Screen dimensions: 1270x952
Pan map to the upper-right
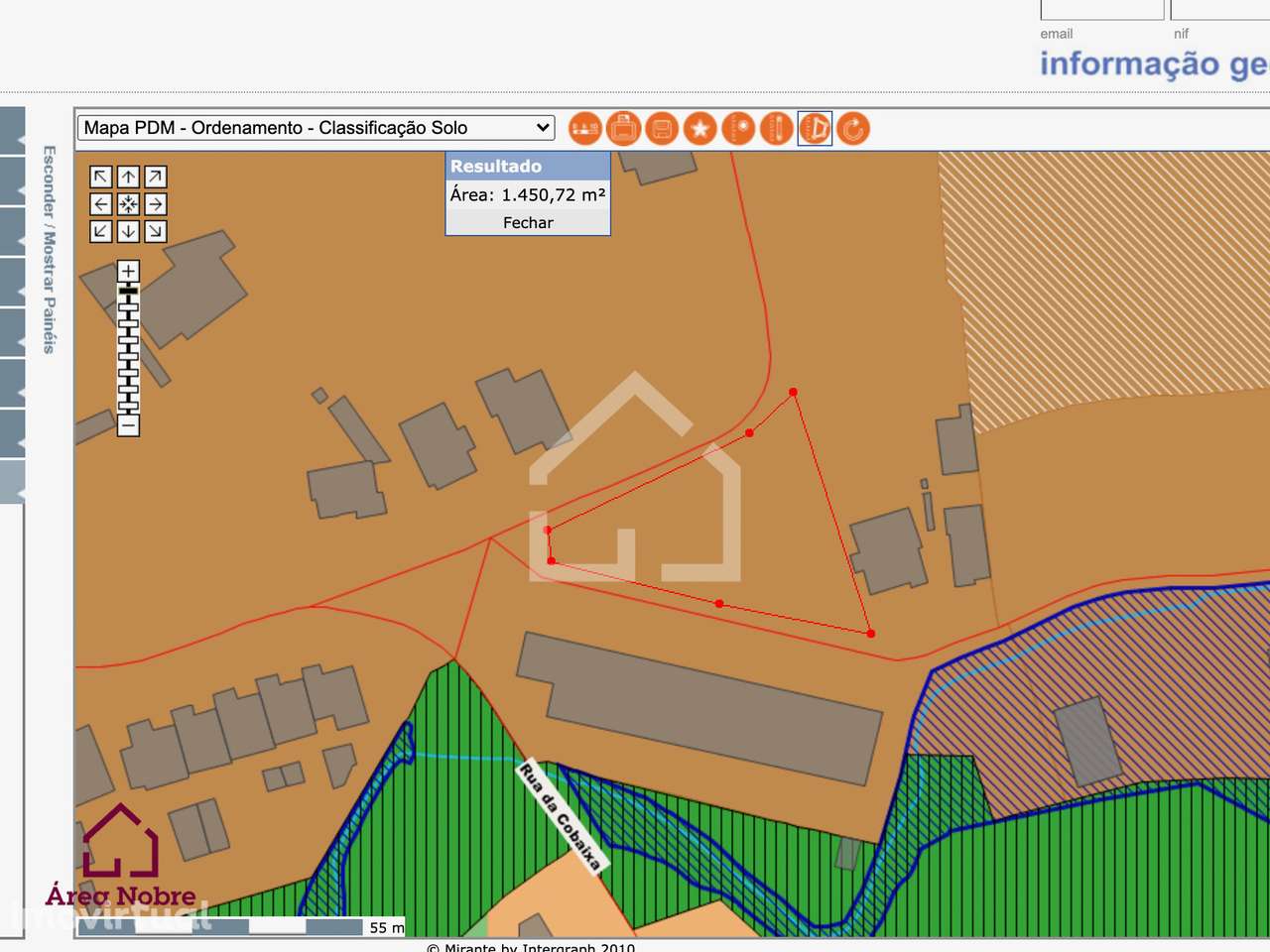tap(156, 177)
